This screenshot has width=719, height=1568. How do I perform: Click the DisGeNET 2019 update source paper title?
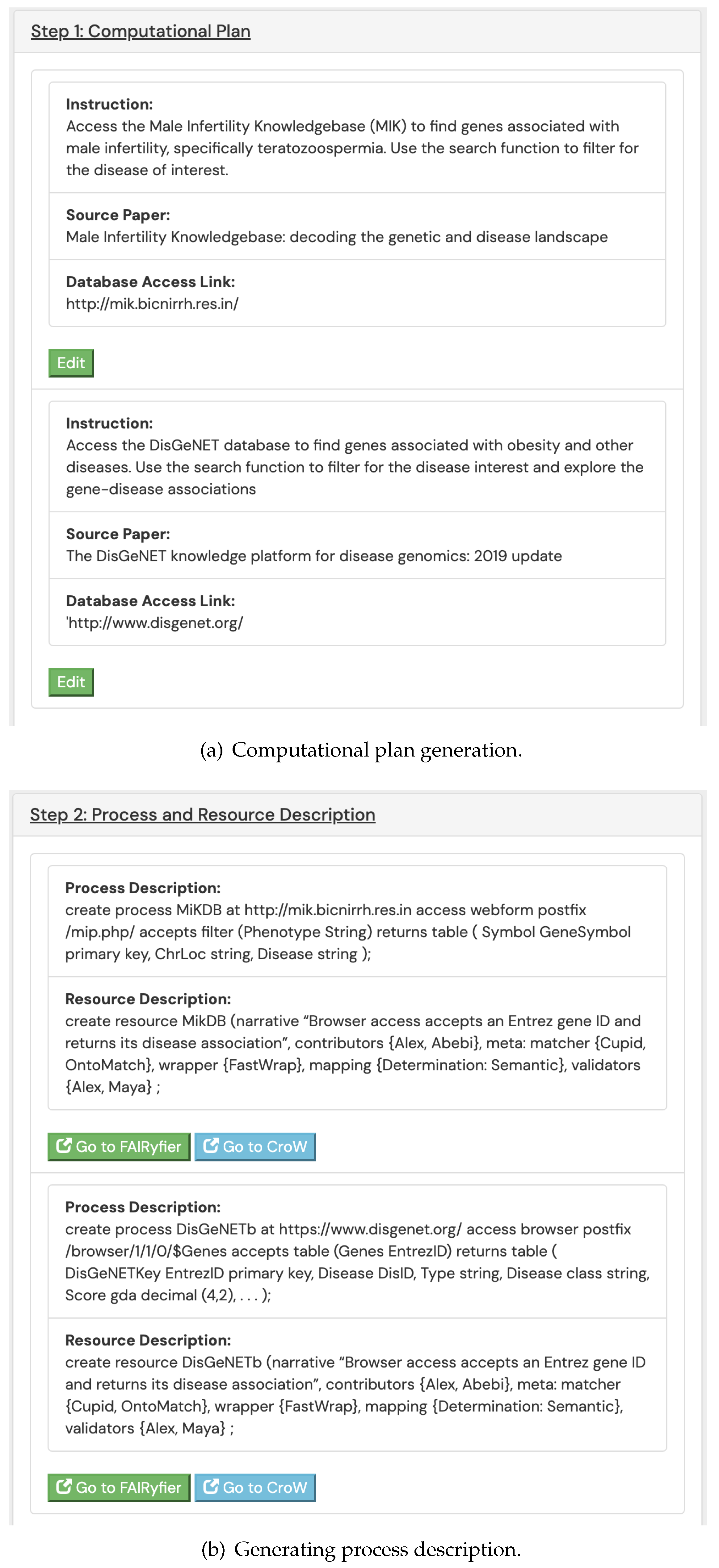click(x=314, y=556)
